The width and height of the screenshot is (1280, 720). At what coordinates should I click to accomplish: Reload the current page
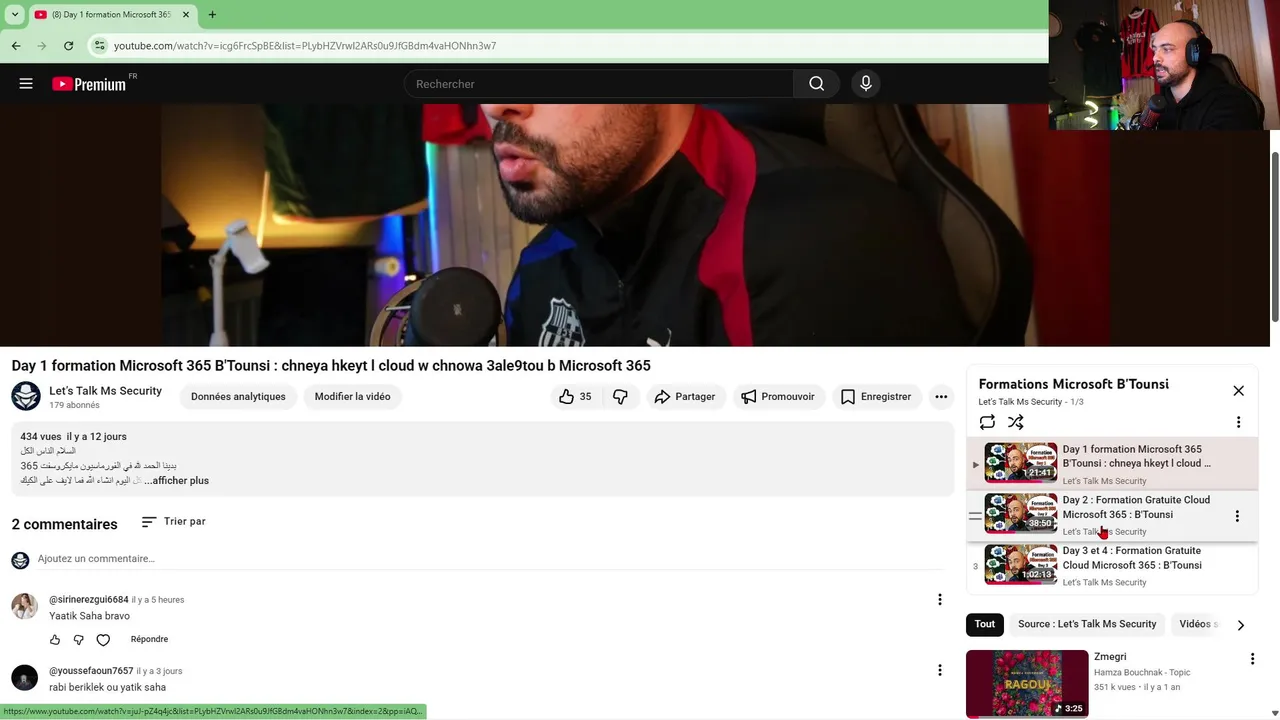[x=68, y=46]
